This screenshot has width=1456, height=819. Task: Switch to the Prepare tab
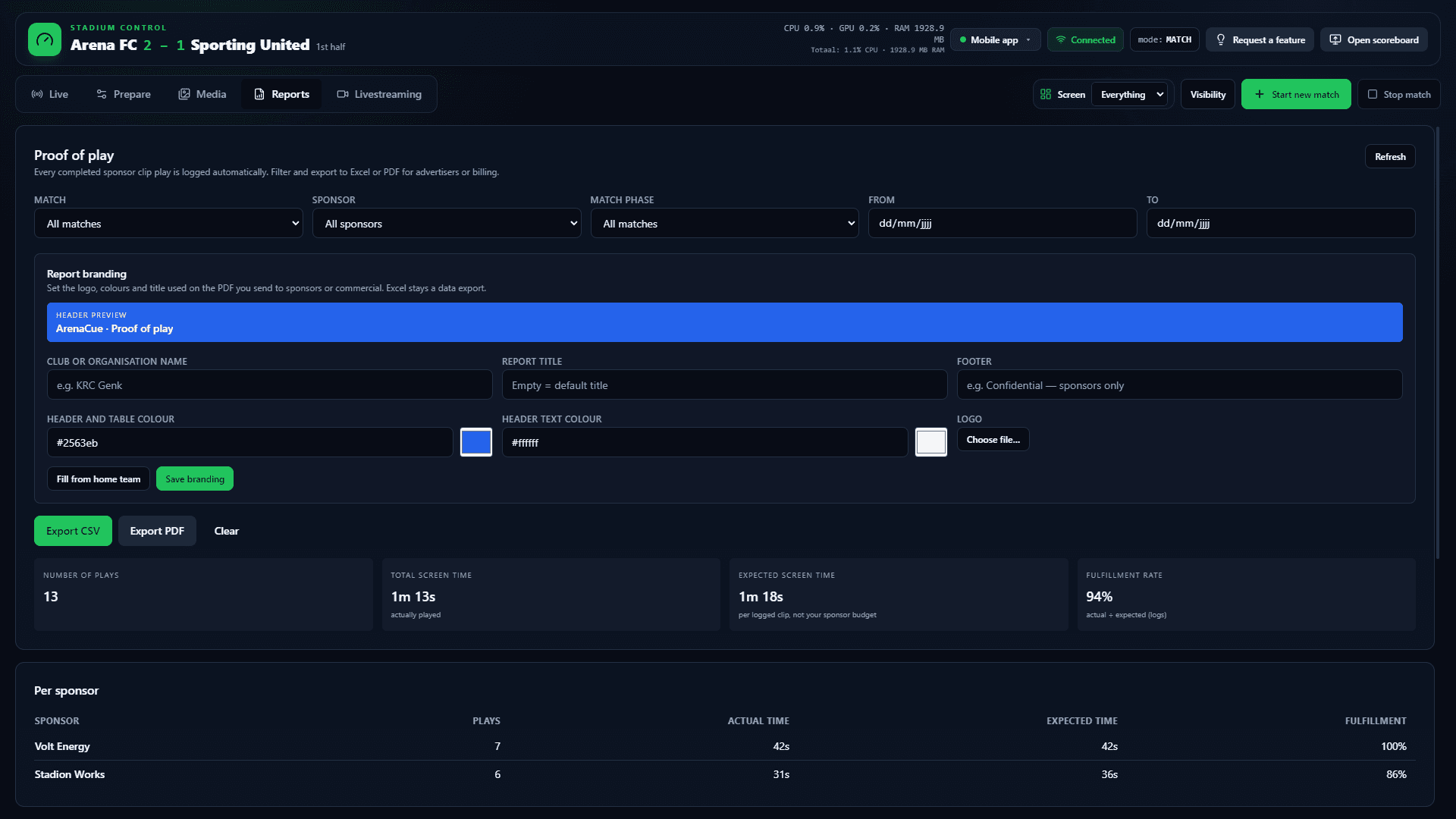(x=124, y=94)
